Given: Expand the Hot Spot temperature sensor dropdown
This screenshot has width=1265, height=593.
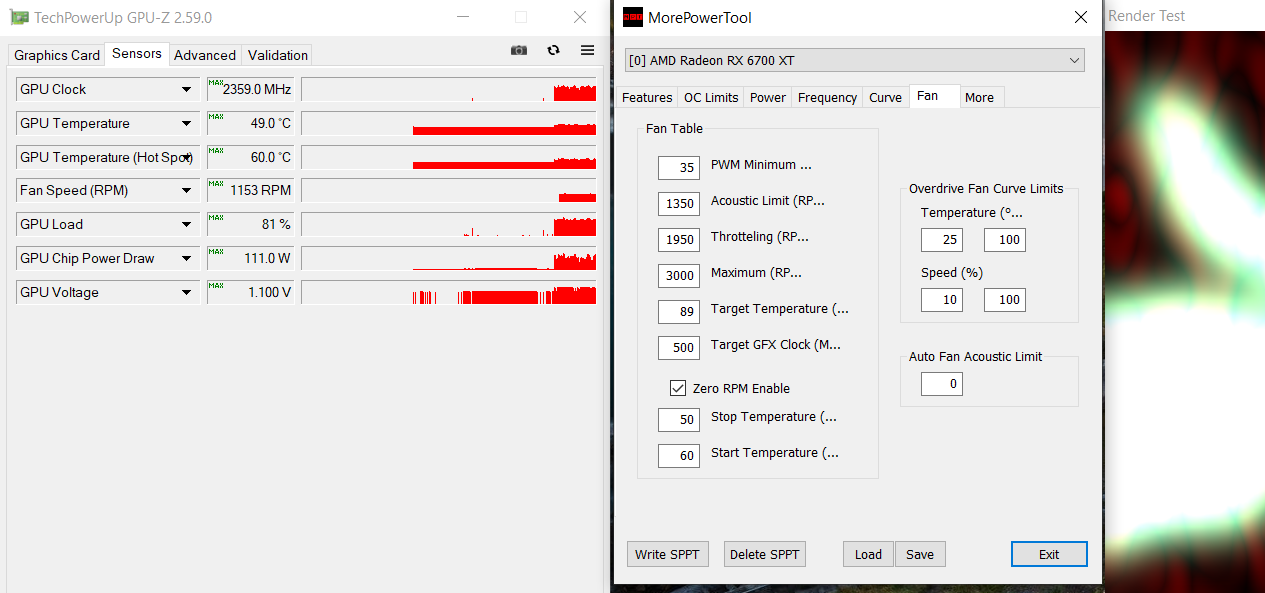Looking at the screenshot, I should click(x=187, y=157).
